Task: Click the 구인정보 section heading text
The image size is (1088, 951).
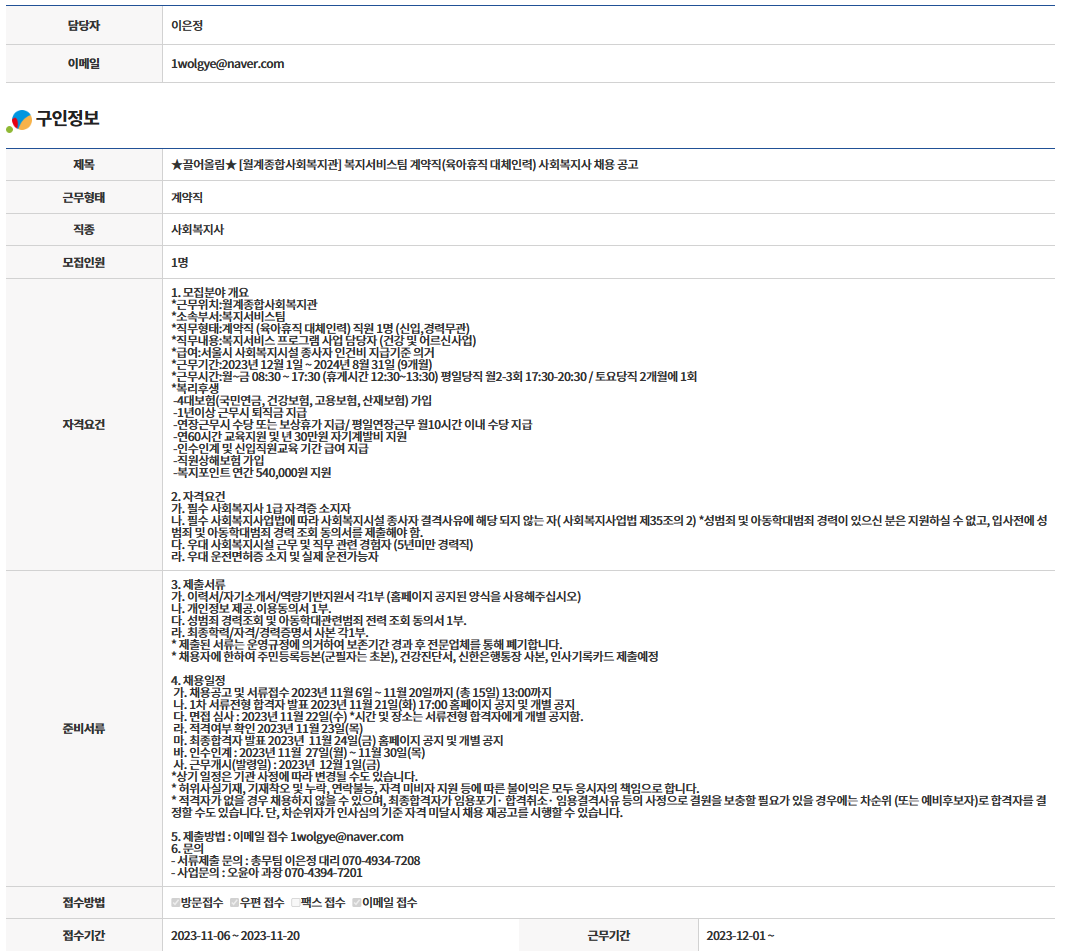Action: (68, 119)
